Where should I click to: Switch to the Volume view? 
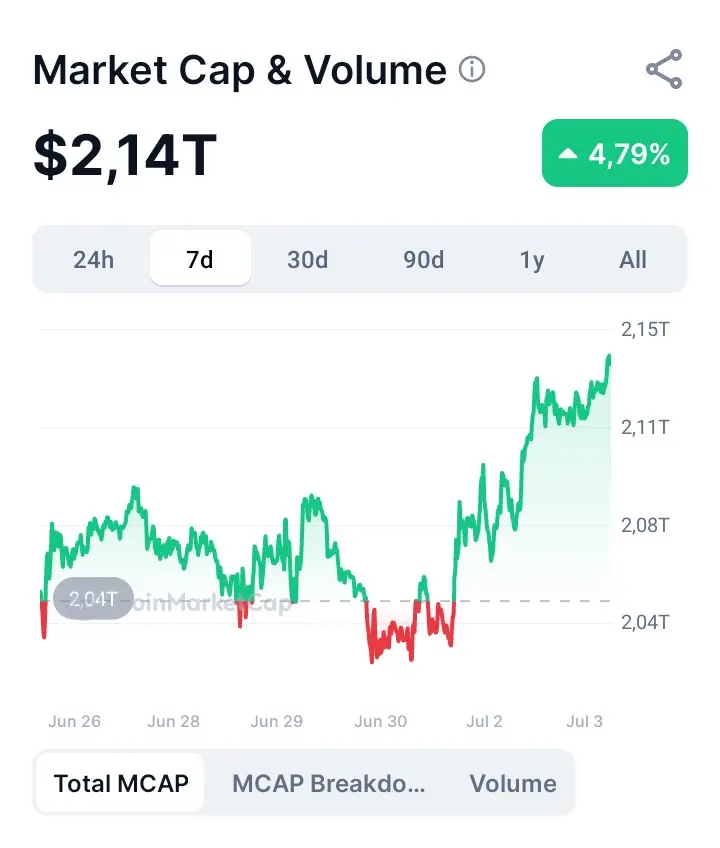pos(513,783)
